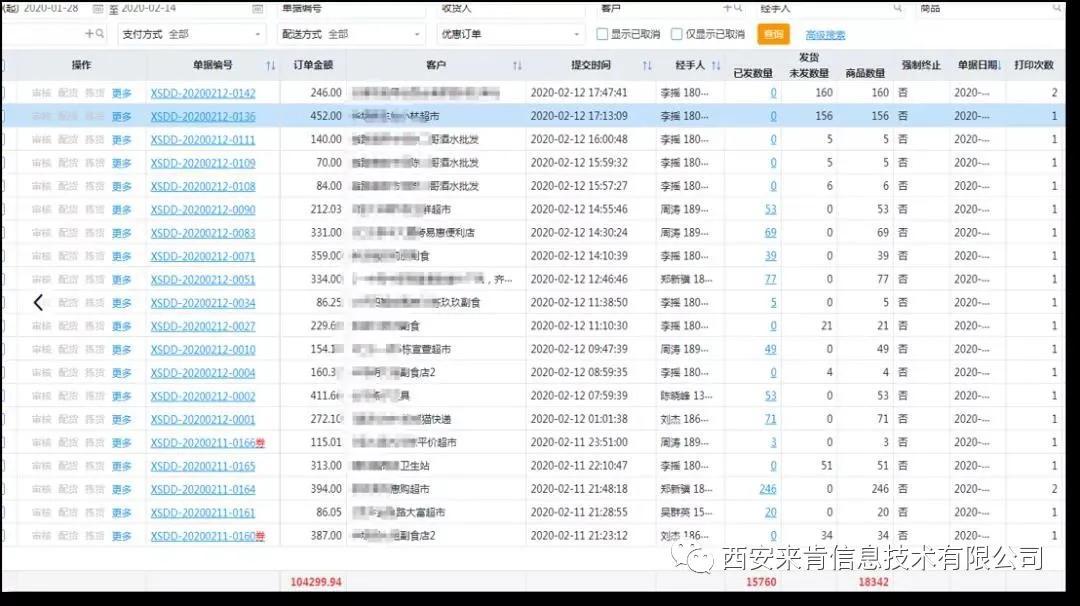
Task: Click the orange 查询 search button
Action: click(773, 32)
